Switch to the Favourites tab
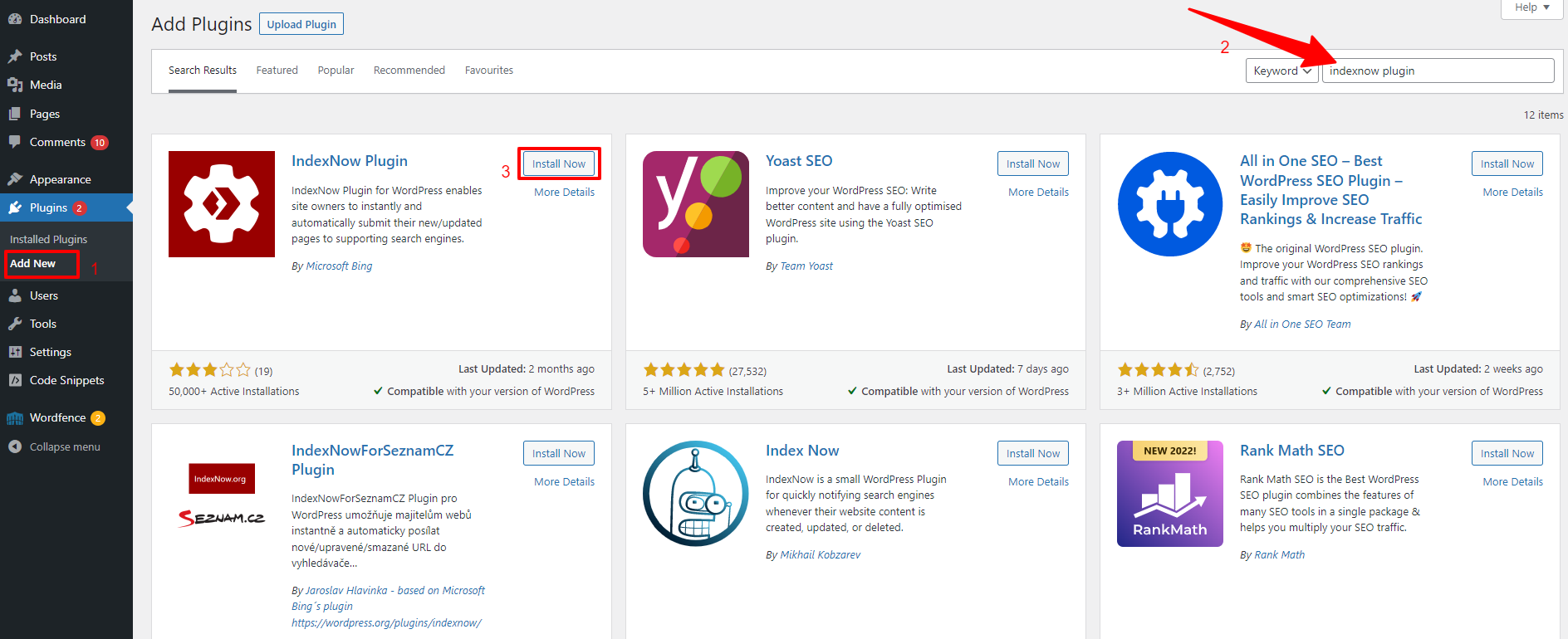Image resolution: width=1568 pixels, height=639 pixels. [489, 71]
